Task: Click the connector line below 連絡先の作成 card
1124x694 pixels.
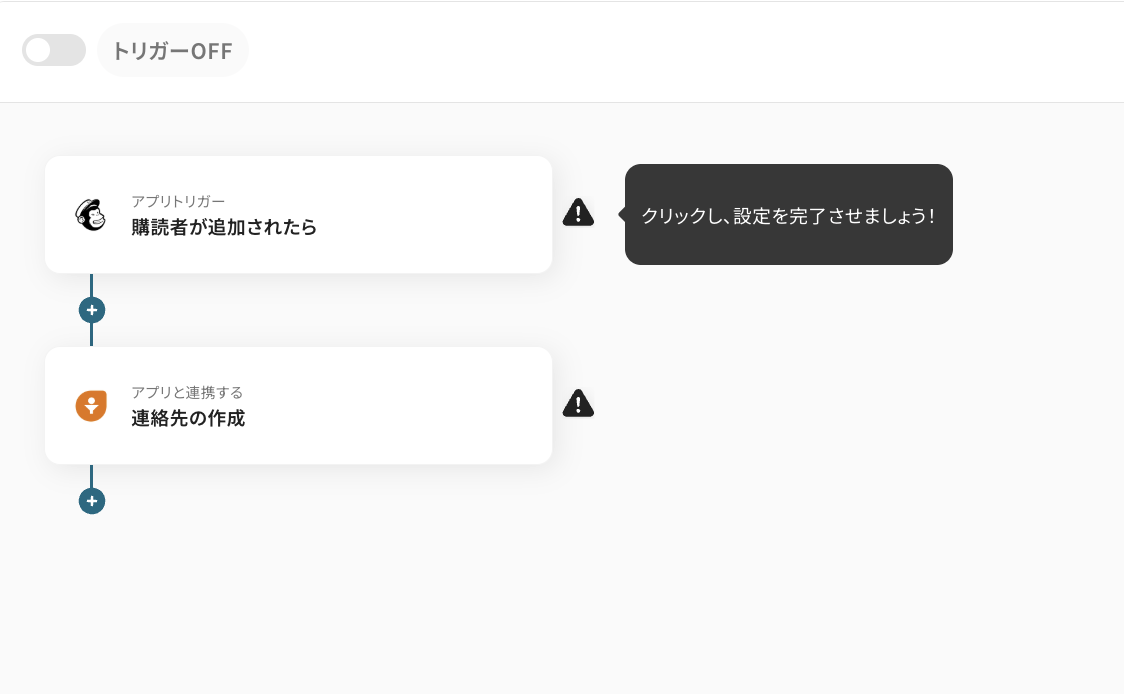Action: click(x=91, y=475)
